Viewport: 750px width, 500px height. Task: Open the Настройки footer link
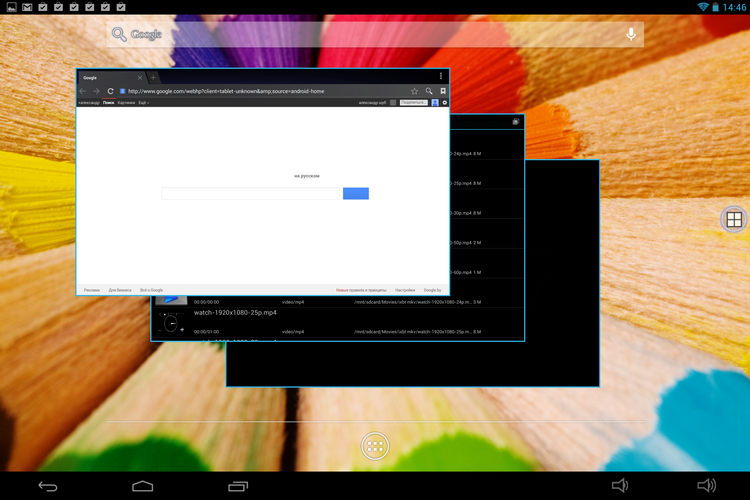pos(405,290)
